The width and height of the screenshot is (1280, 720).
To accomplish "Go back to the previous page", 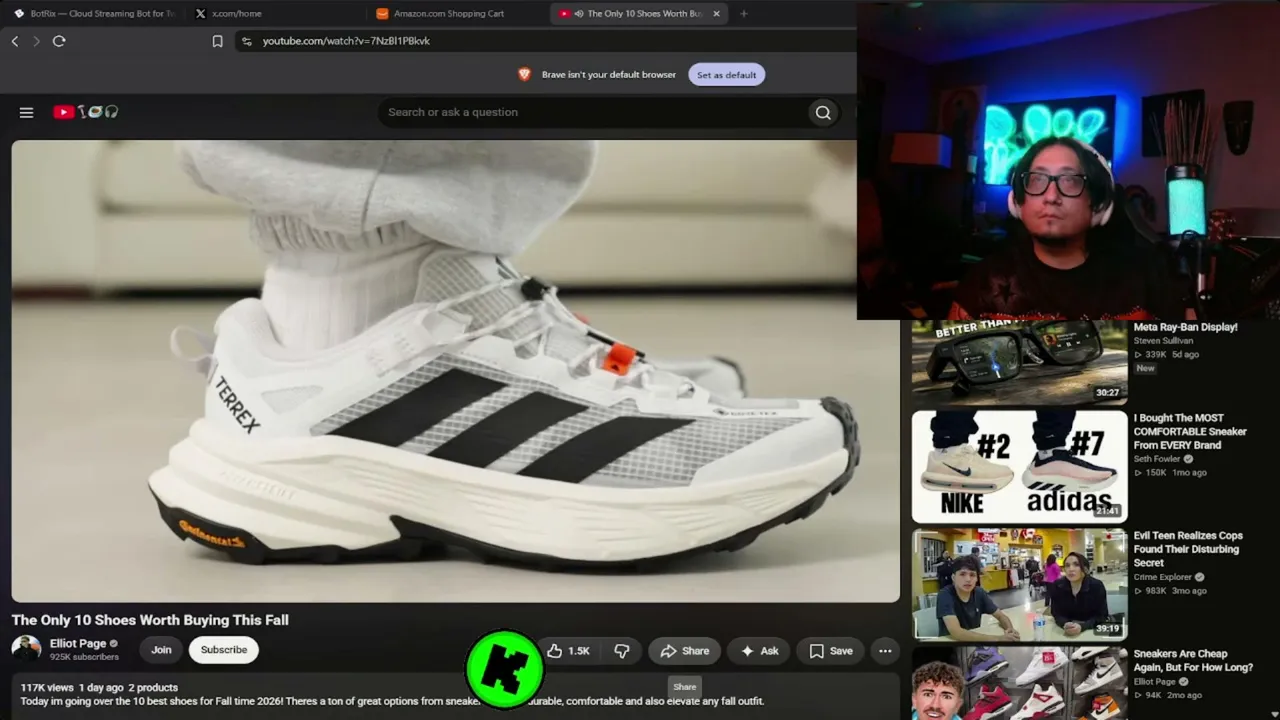I will [x=15, y=41].
